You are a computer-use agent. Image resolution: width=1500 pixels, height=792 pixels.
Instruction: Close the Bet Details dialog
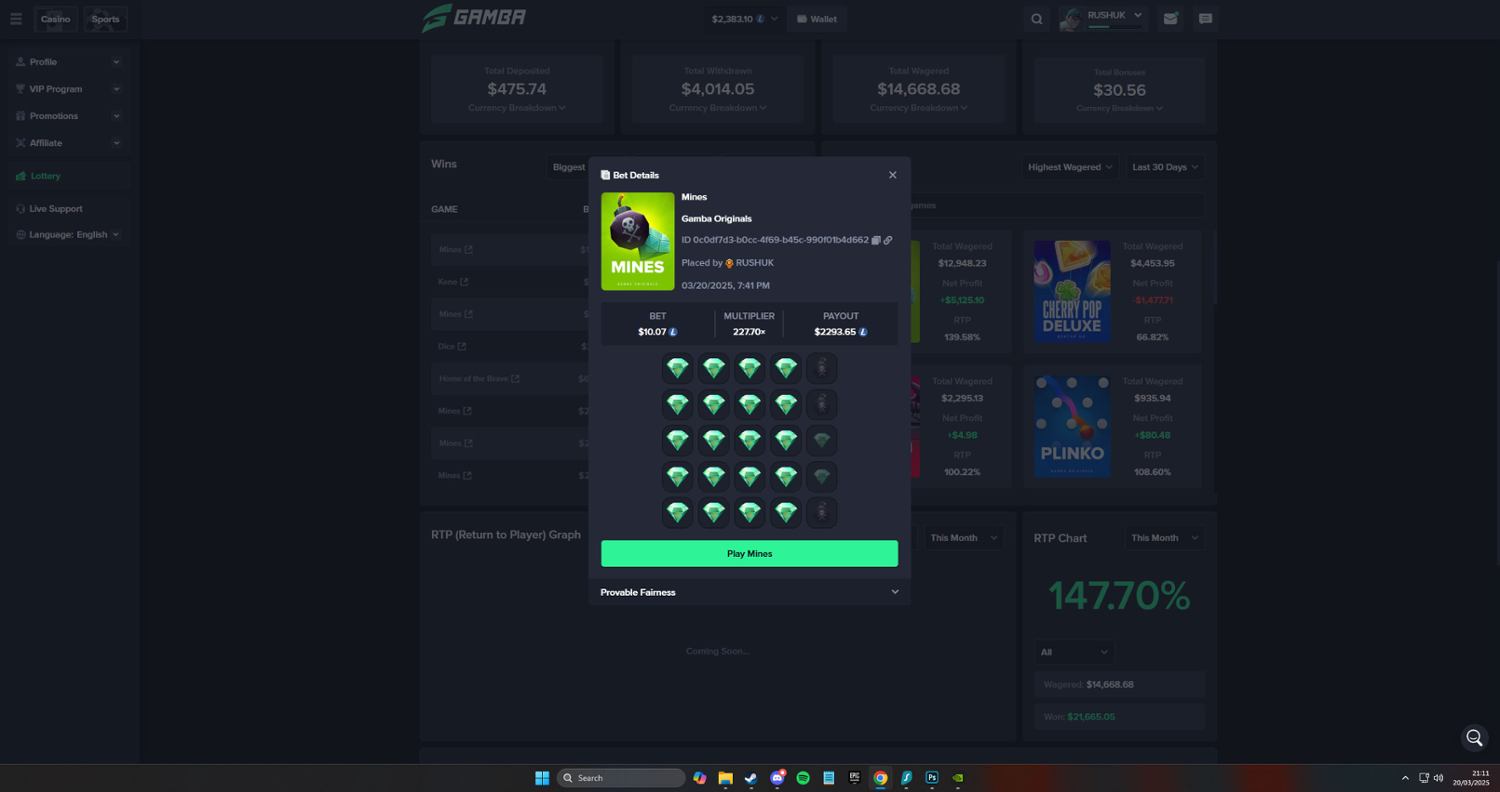click(893, 175)
